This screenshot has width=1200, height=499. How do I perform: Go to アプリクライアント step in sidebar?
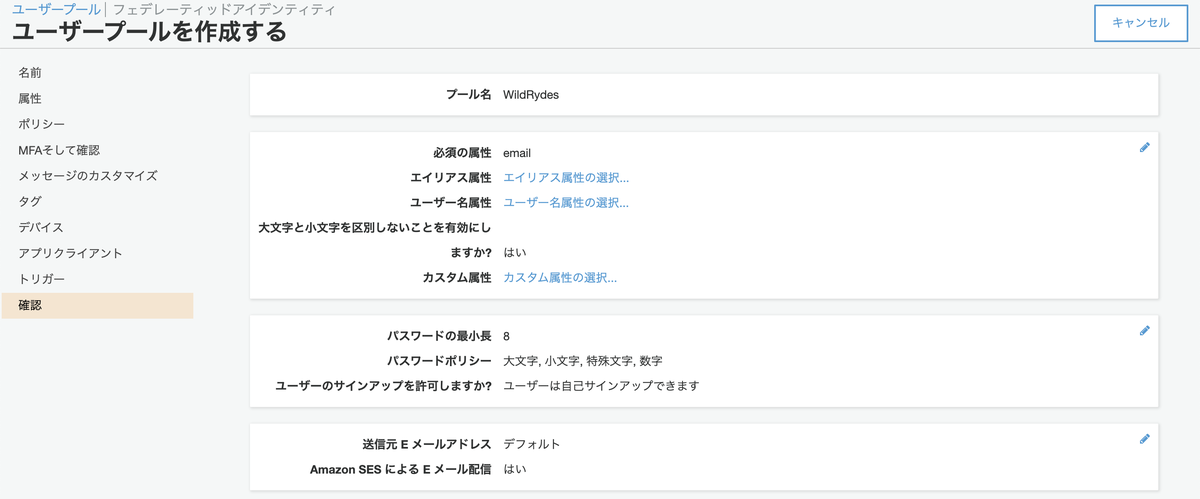70,253
